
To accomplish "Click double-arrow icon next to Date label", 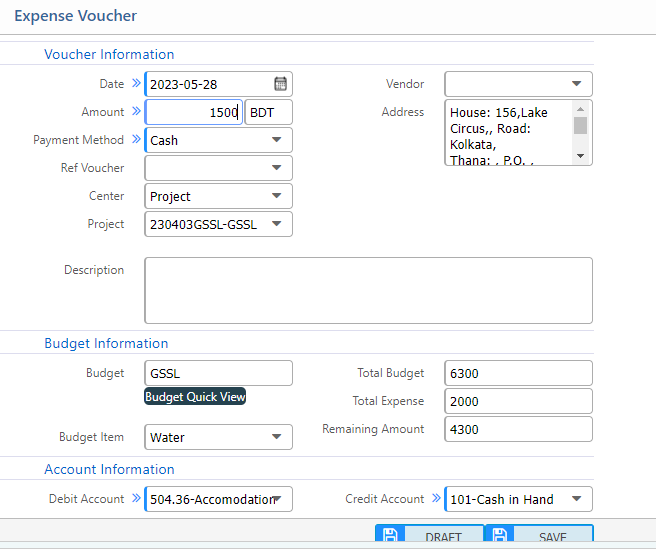I will tap(136, 84).
